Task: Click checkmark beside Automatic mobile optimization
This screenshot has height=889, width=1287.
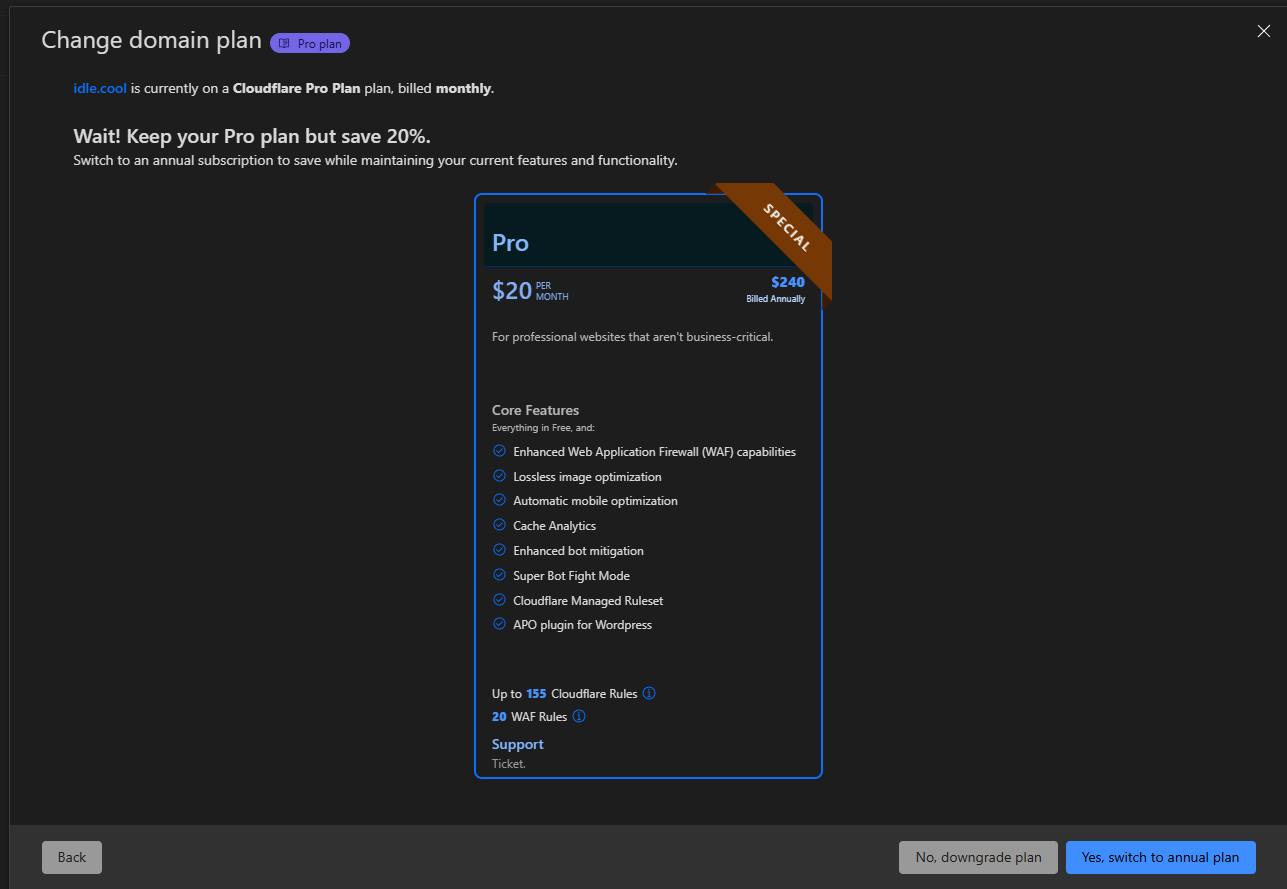Action: [499, 500]
